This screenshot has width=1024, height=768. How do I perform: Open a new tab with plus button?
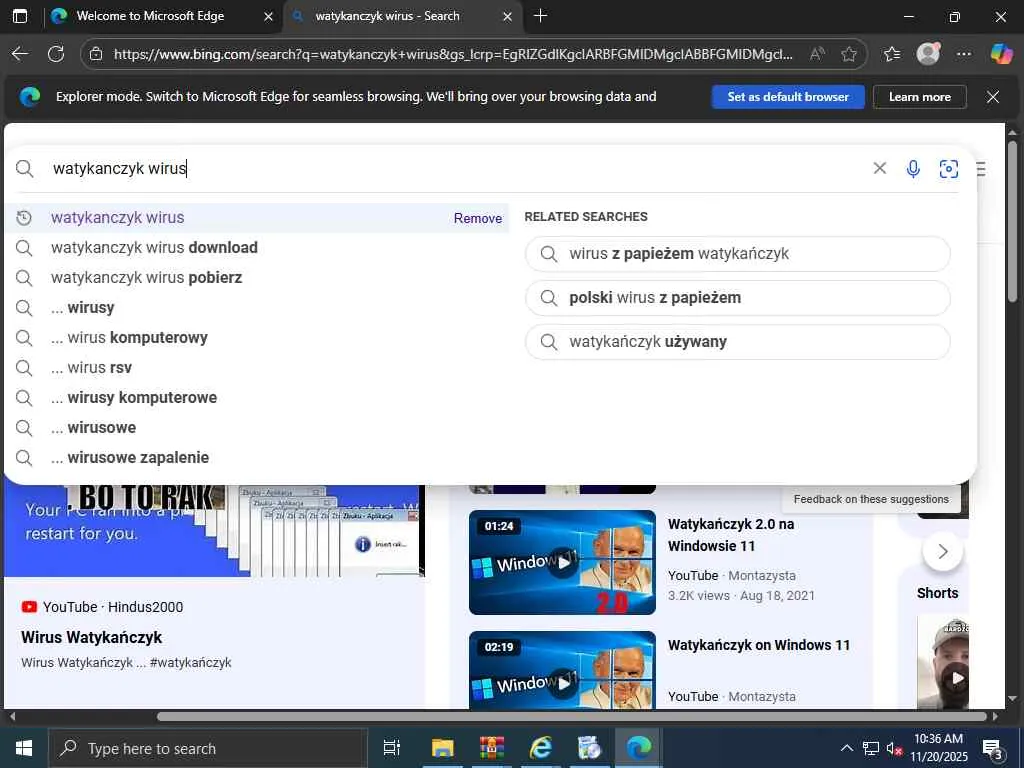tap(540, 16)
